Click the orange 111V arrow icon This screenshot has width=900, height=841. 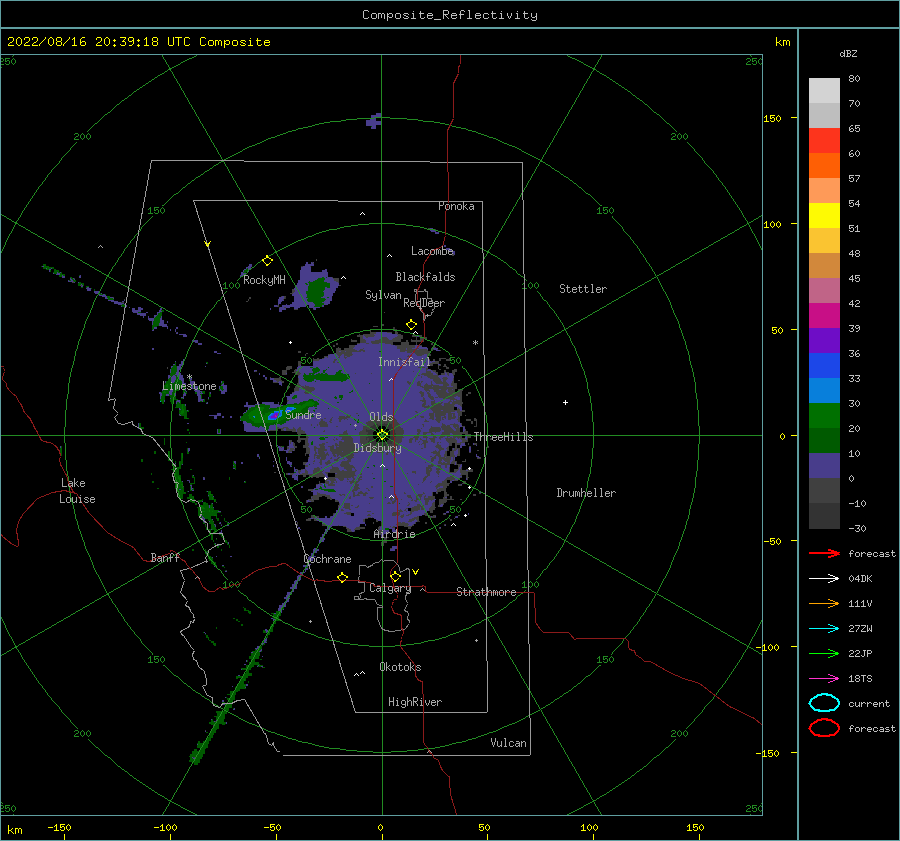(x=824, y=603)
